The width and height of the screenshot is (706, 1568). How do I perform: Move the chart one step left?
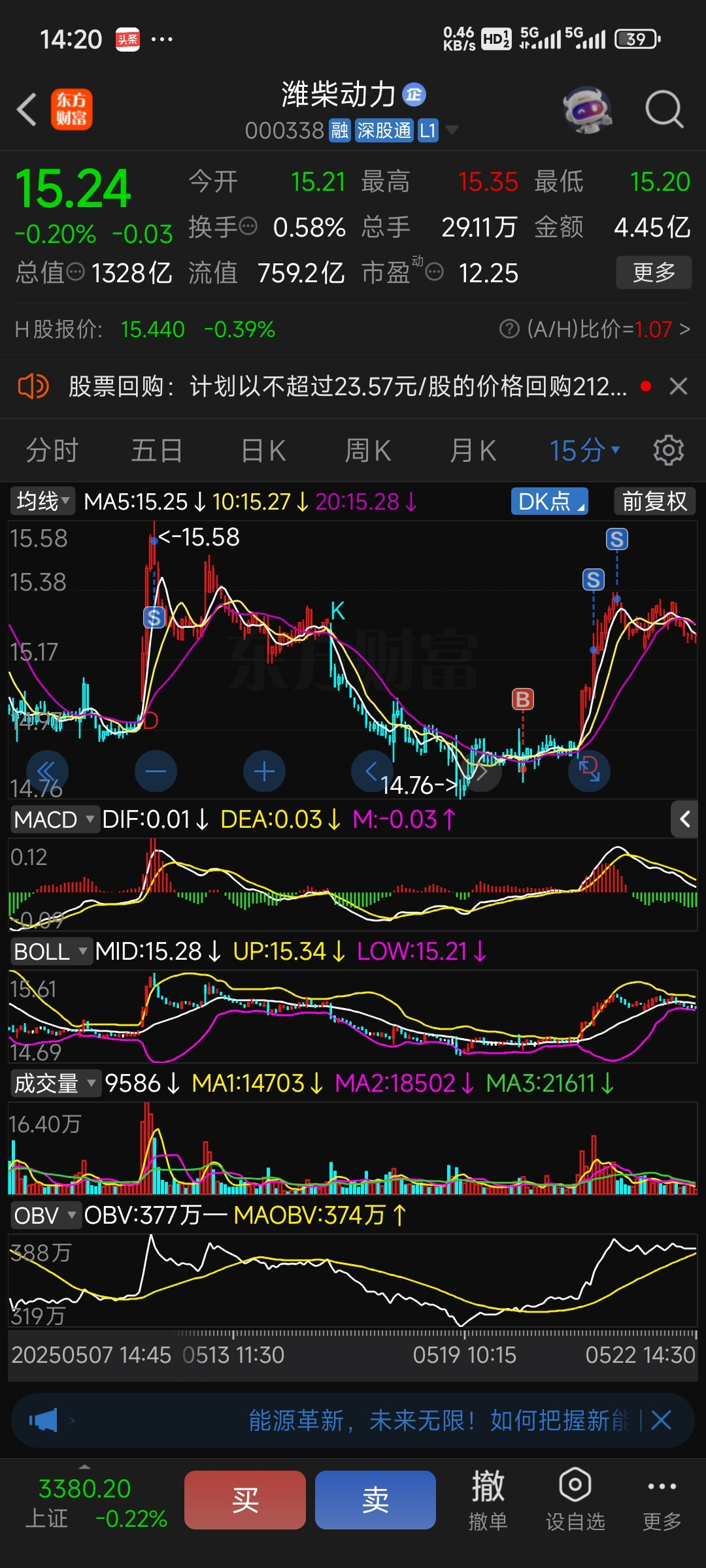[x=371, y=772]
